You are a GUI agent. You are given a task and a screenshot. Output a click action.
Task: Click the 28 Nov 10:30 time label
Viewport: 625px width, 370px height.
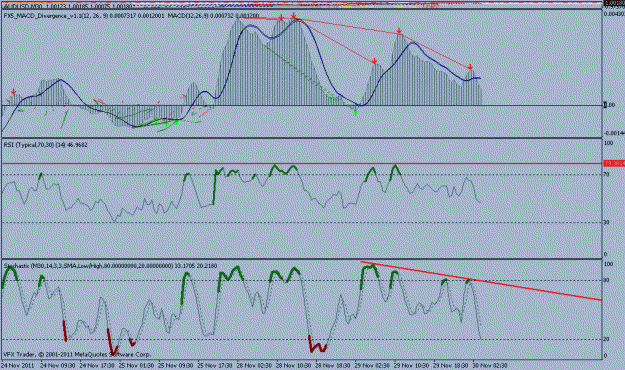(x=293, y=365)
